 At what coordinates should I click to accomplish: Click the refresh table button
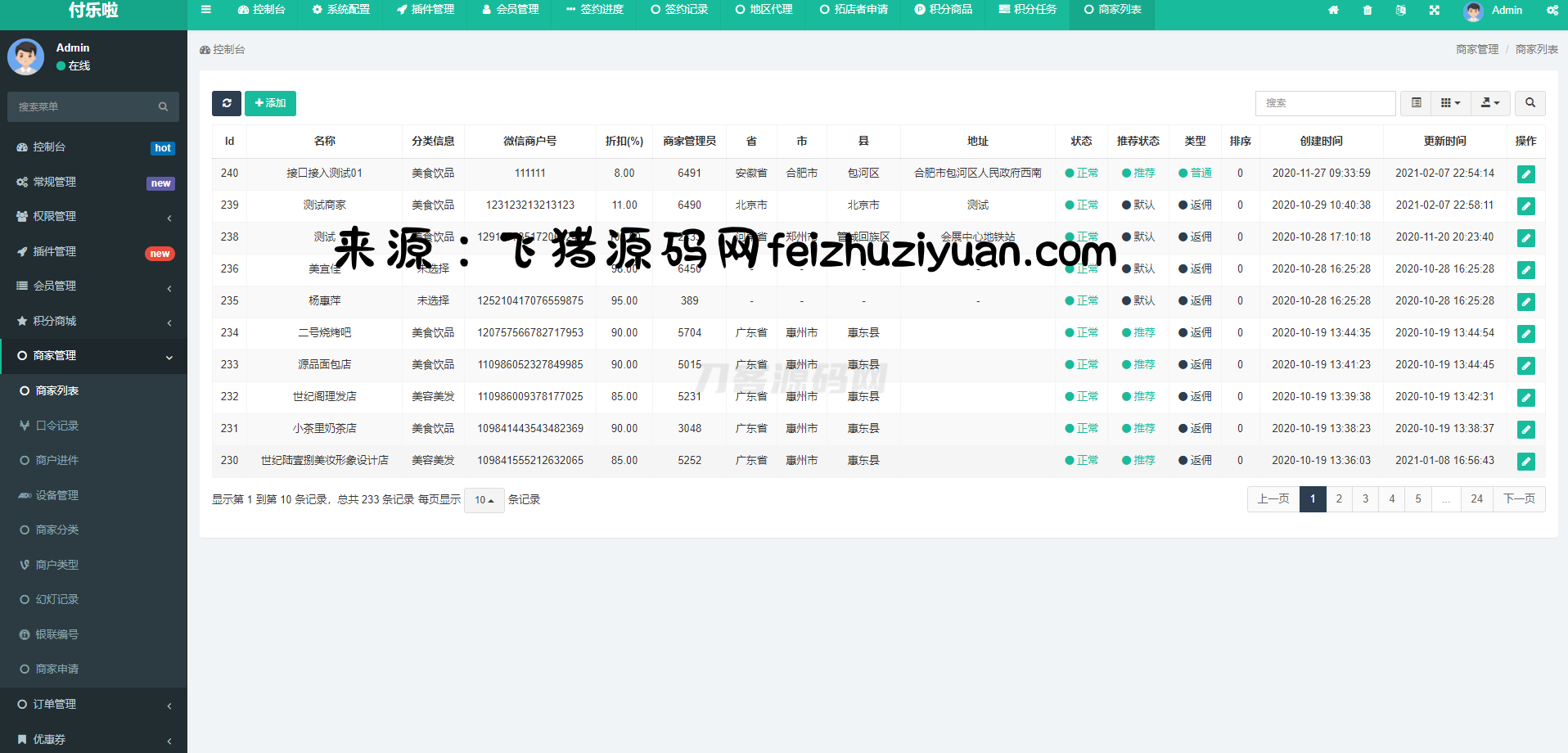click(x=227, y=103)
